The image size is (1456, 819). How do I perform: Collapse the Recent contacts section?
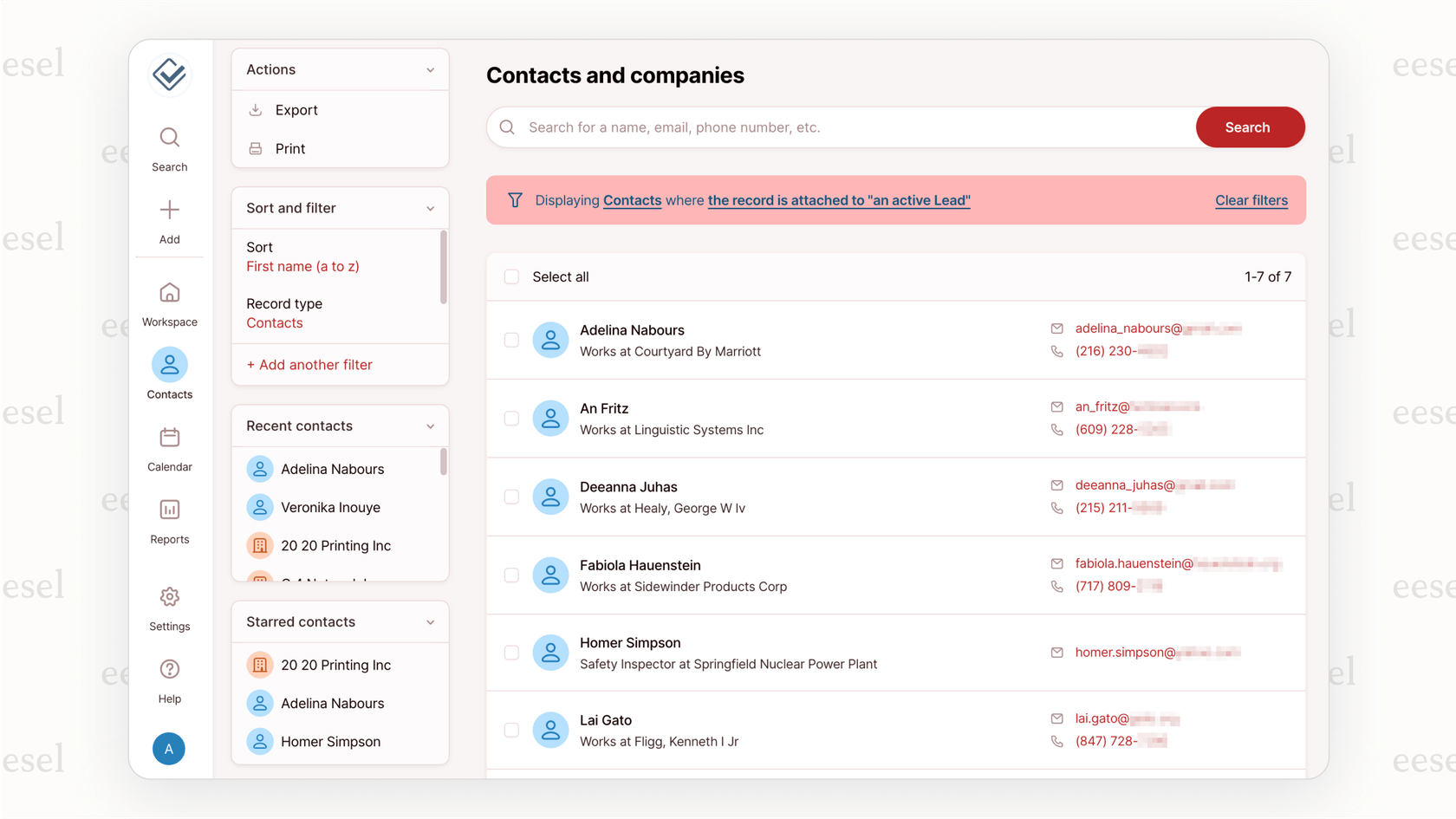(431, 426)
